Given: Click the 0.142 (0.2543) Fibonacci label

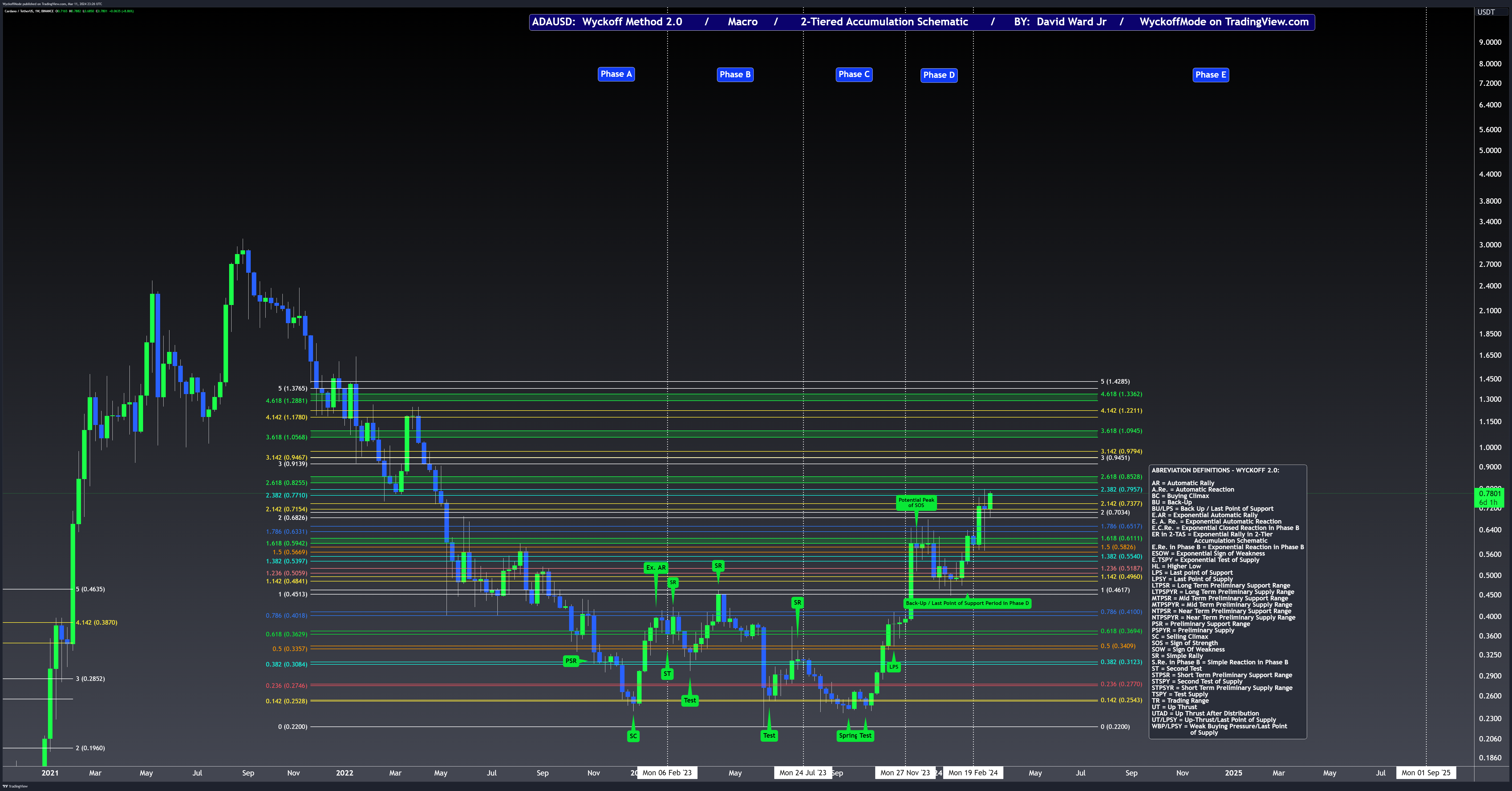Looking at the screenshot, I should (x=1121, y=700).
